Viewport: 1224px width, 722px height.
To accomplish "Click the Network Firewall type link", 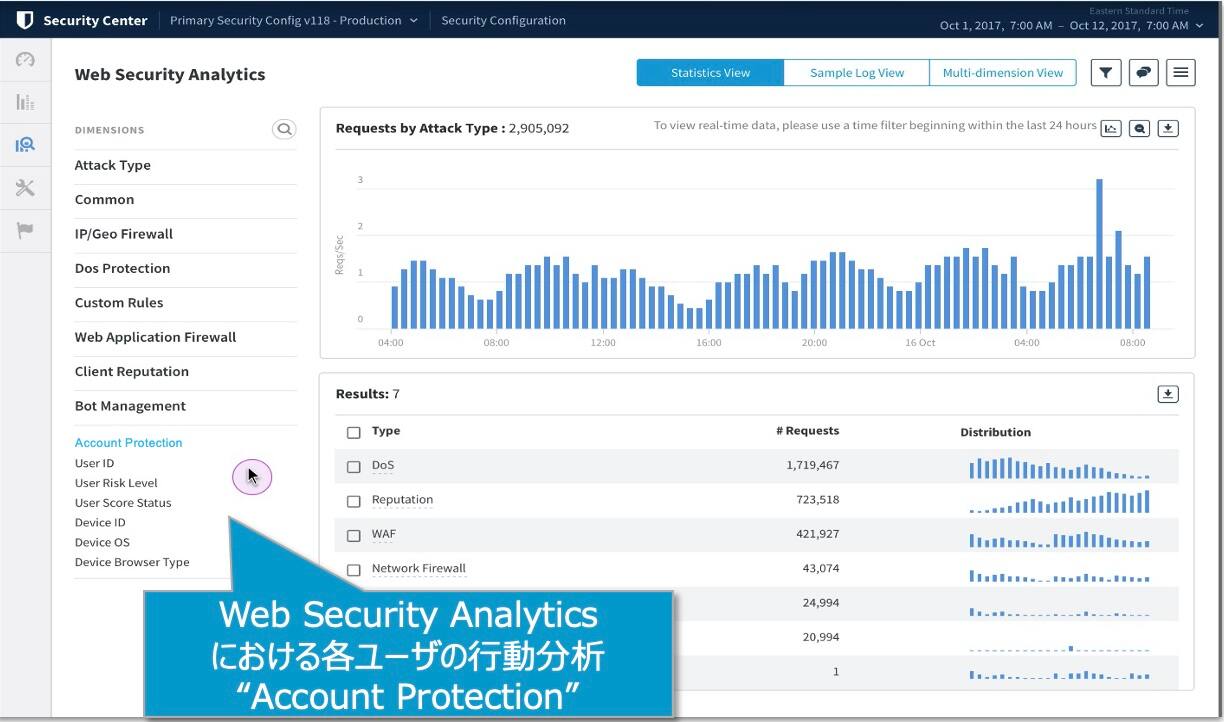I will click(418, 568).
